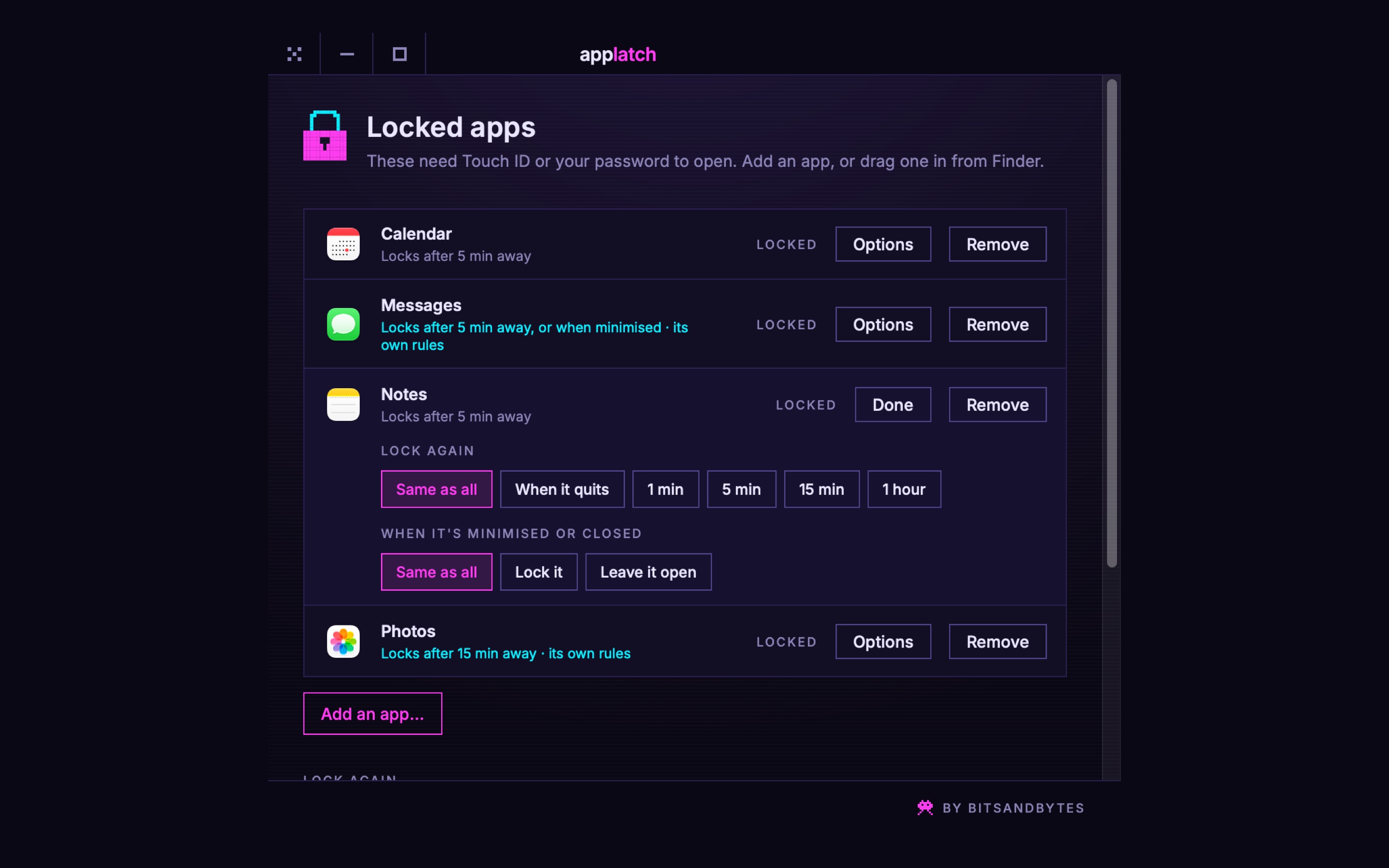Click the pink padlock icon

point(325,136)
